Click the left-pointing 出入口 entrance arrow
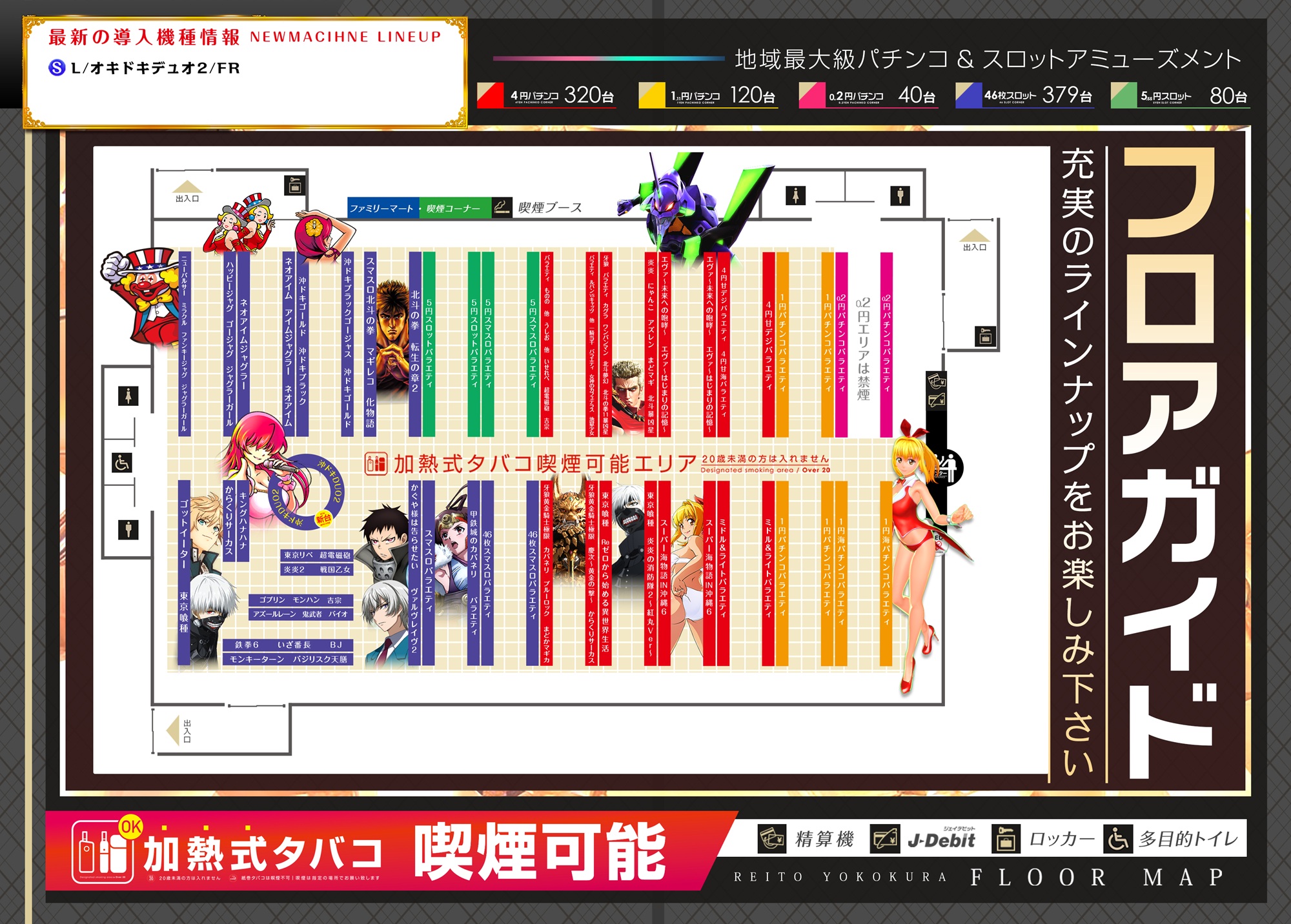The width and height of the screenshot is (1291, 924). pos(173,730)
